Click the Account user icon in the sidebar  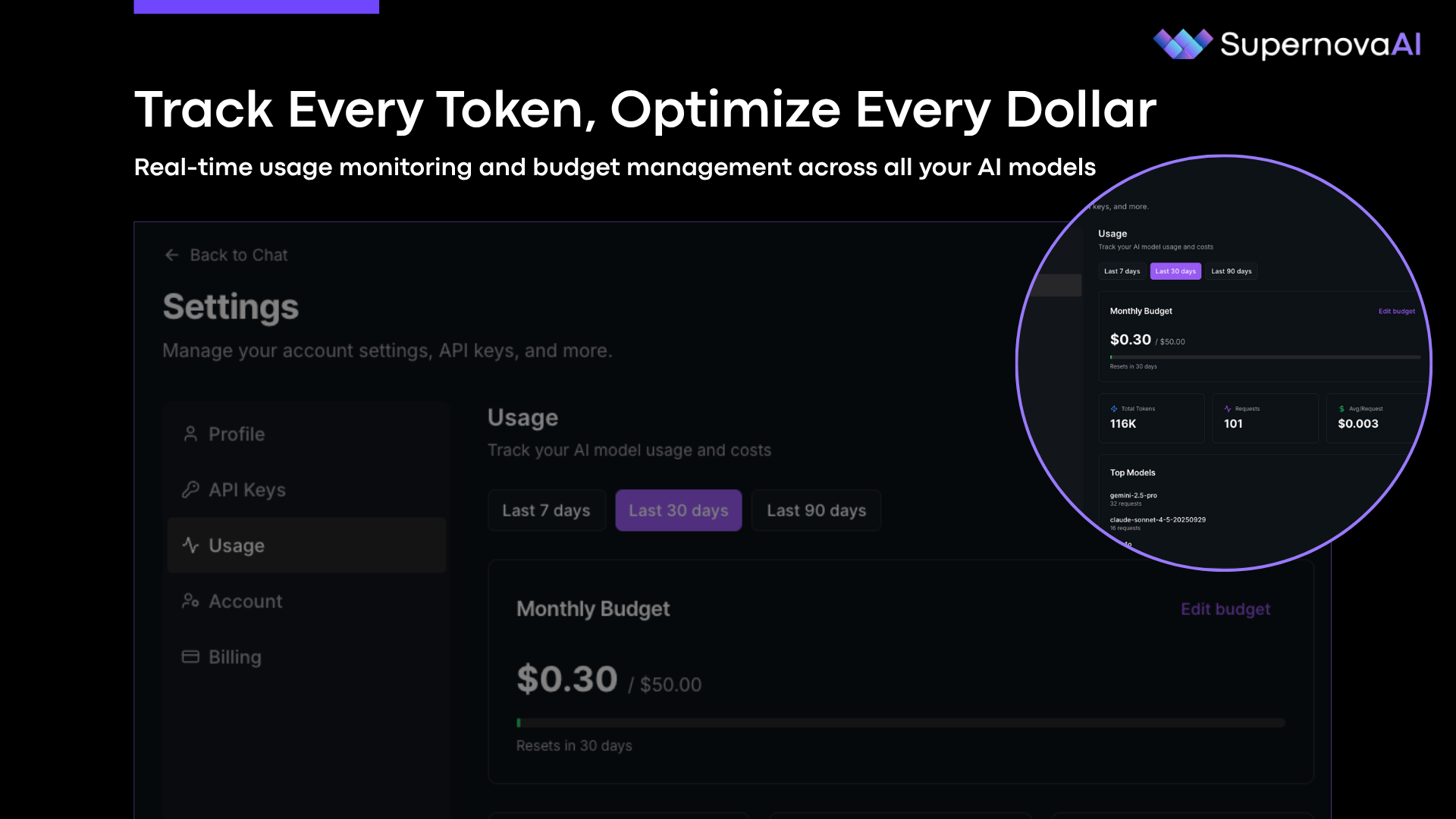coord(190,601)
